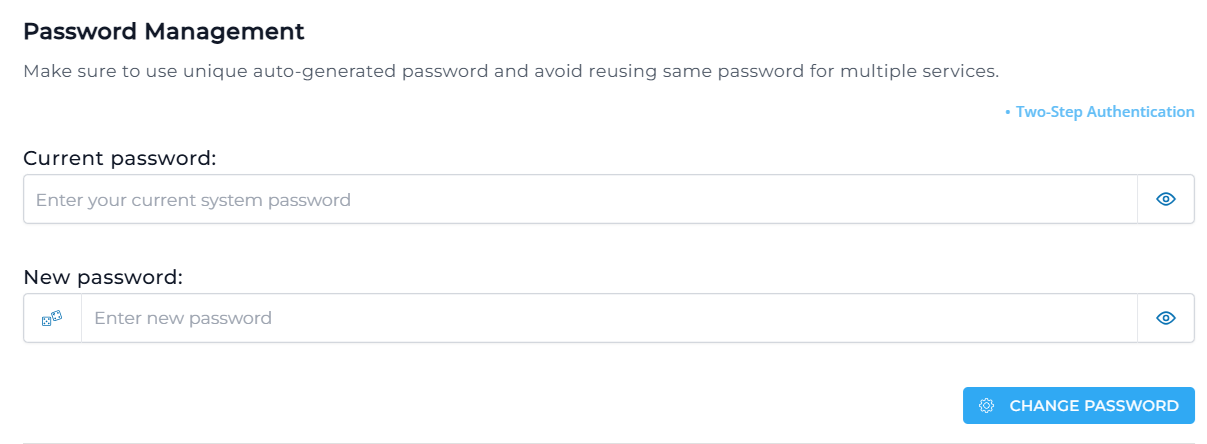Reveal the current password with eye icon
The height and width of the screenshot is (444, 1207).
[1165, 199]
